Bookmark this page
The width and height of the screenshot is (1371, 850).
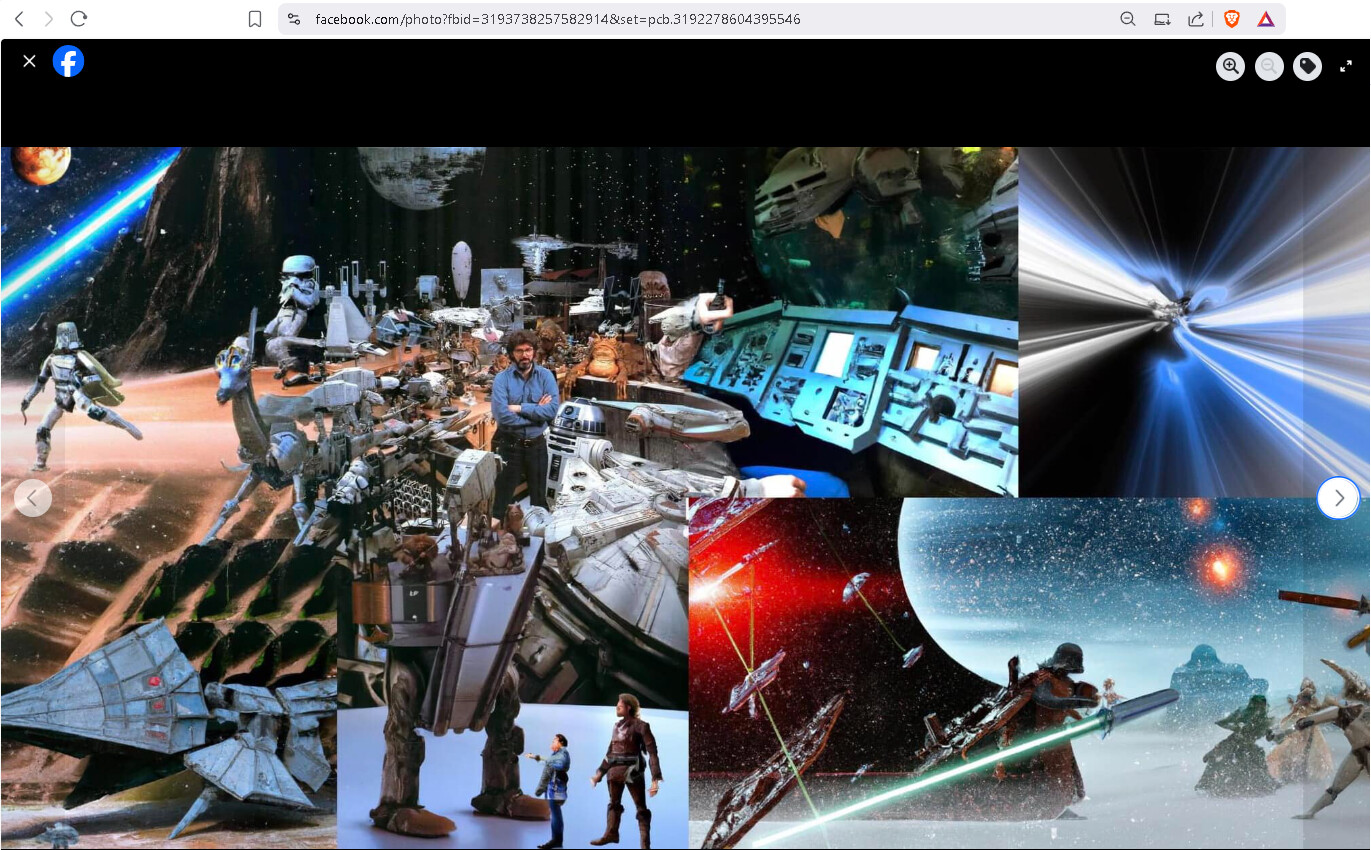pyautogui.click(x=255, y=19)
